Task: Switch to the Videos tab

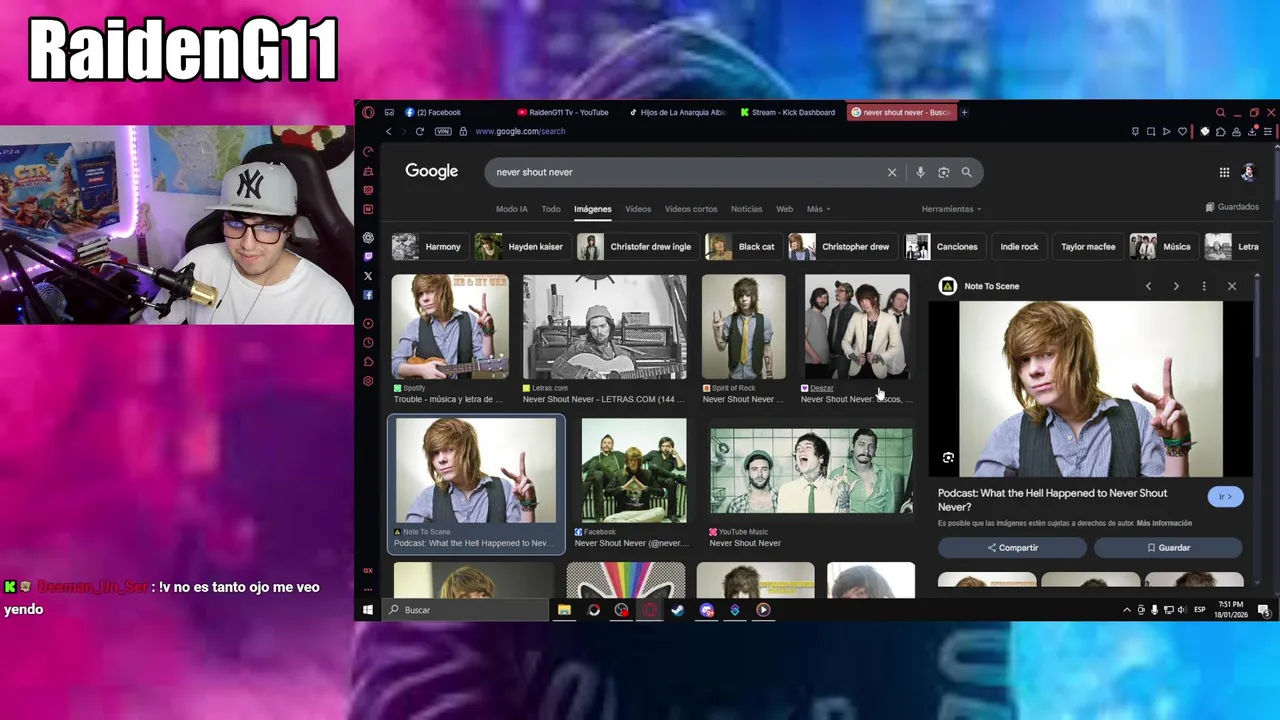Action: point(638,209)
